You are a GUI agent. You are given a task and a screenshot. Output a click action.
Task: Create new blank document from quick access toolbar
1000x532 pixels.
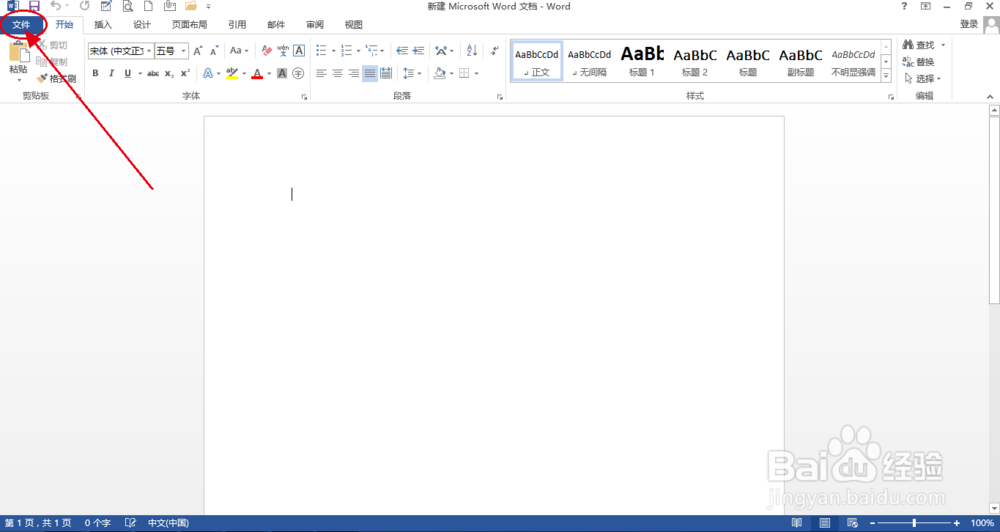(x=148, y=6)
